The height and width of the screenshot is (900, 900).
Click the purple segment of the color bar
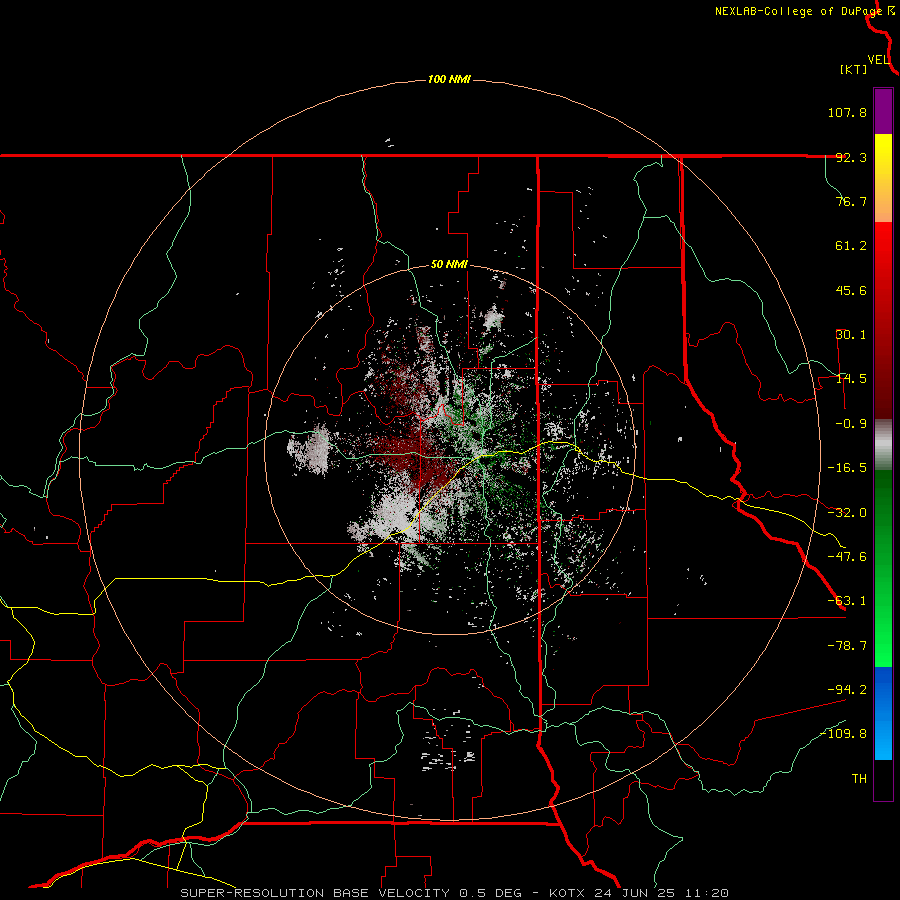pos(883,112)
